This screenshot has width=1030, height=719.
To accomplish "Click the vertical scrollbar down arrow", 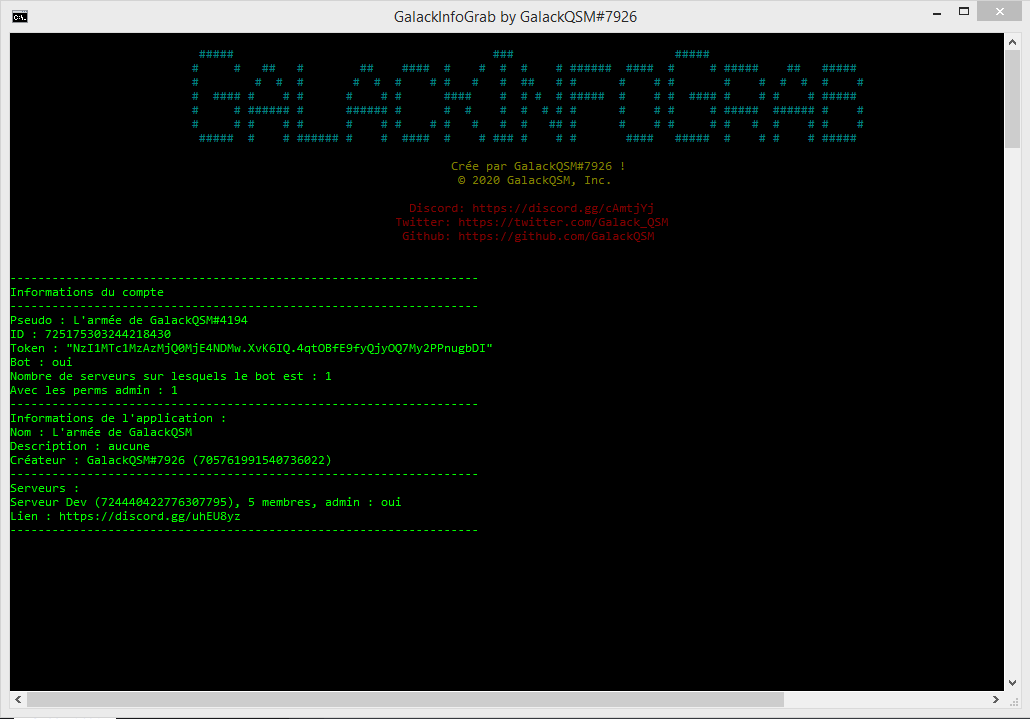I will click(1012, 683).
